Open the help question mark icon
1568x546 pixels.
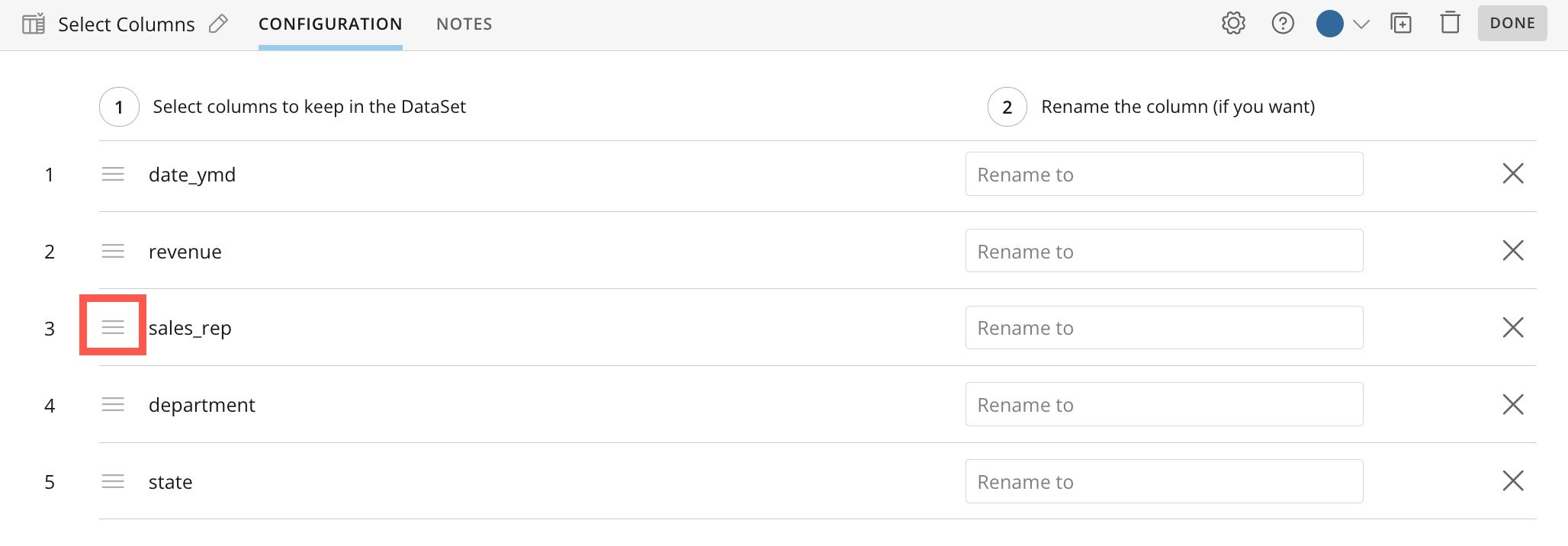tap(1283, 24)
